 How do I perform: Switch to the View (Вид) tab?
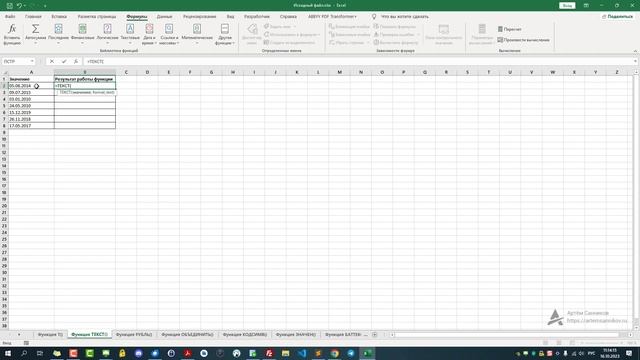pyautogui.click(x=231, y=16)
